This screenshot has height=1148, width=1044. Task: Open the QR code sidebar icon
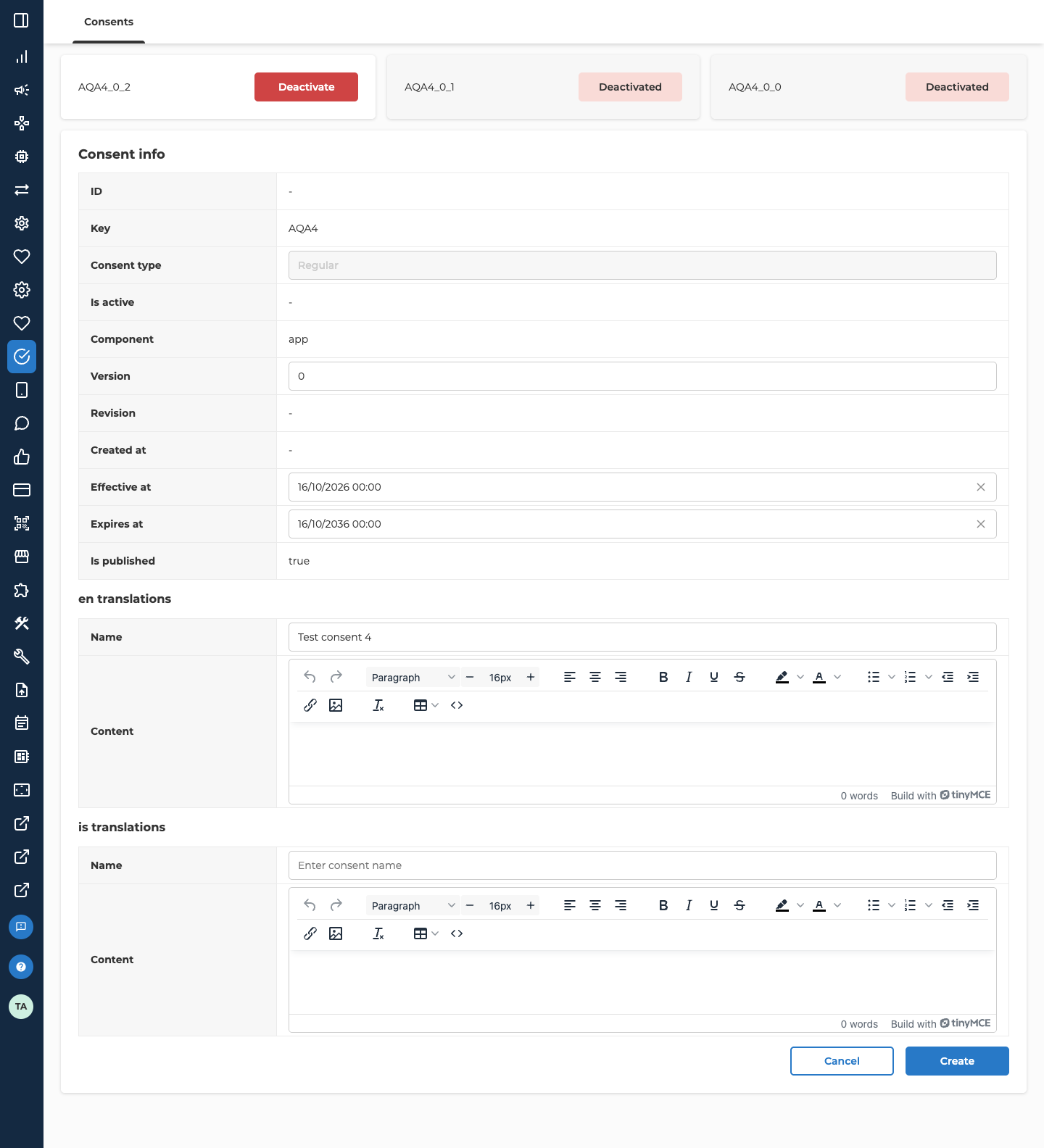click(x=22, y=523)
